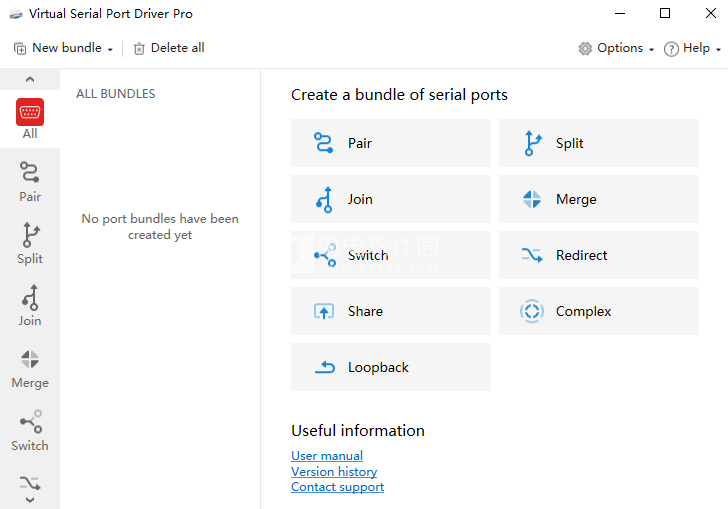Open the Version history link
728x509 pixels.
pyautogui.click(x=334, y=471)
